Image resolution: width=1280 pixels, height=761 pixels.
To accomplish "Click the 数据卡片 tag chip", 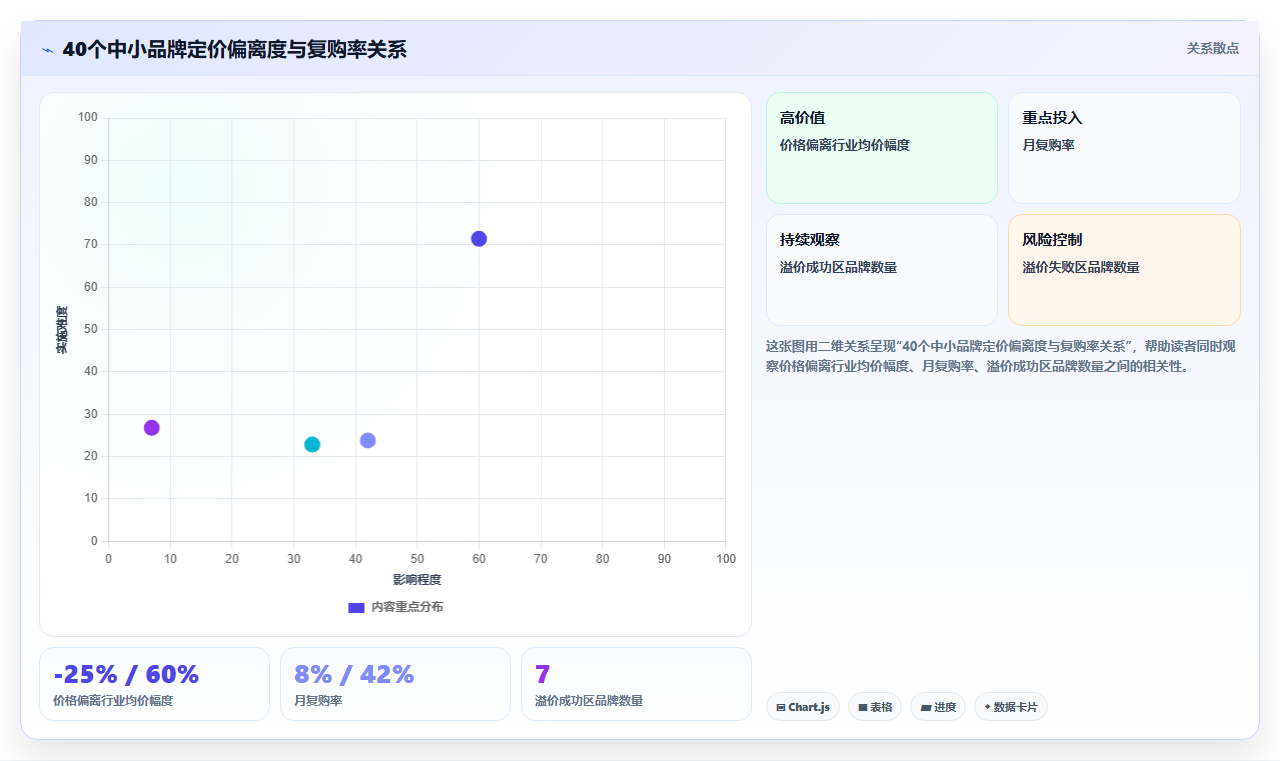I will [1011, 707].
